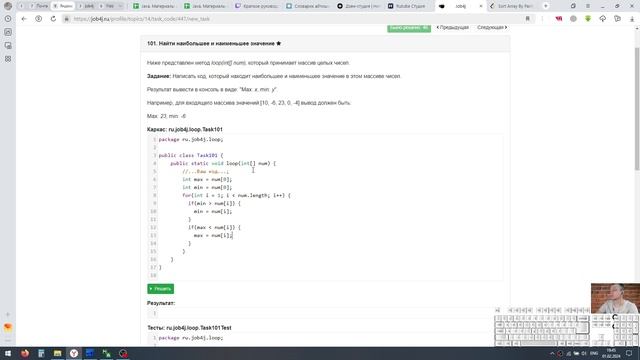Reload the page with the refresh icon
Viewport: 640px width, 360px height.
[x=53, y=19]
